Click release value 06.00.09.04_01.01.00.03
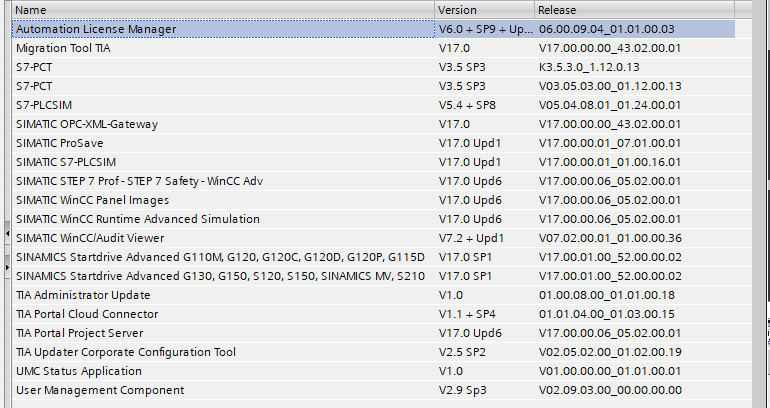The width and height of the screenshot is (770, 408). [606, 29]
